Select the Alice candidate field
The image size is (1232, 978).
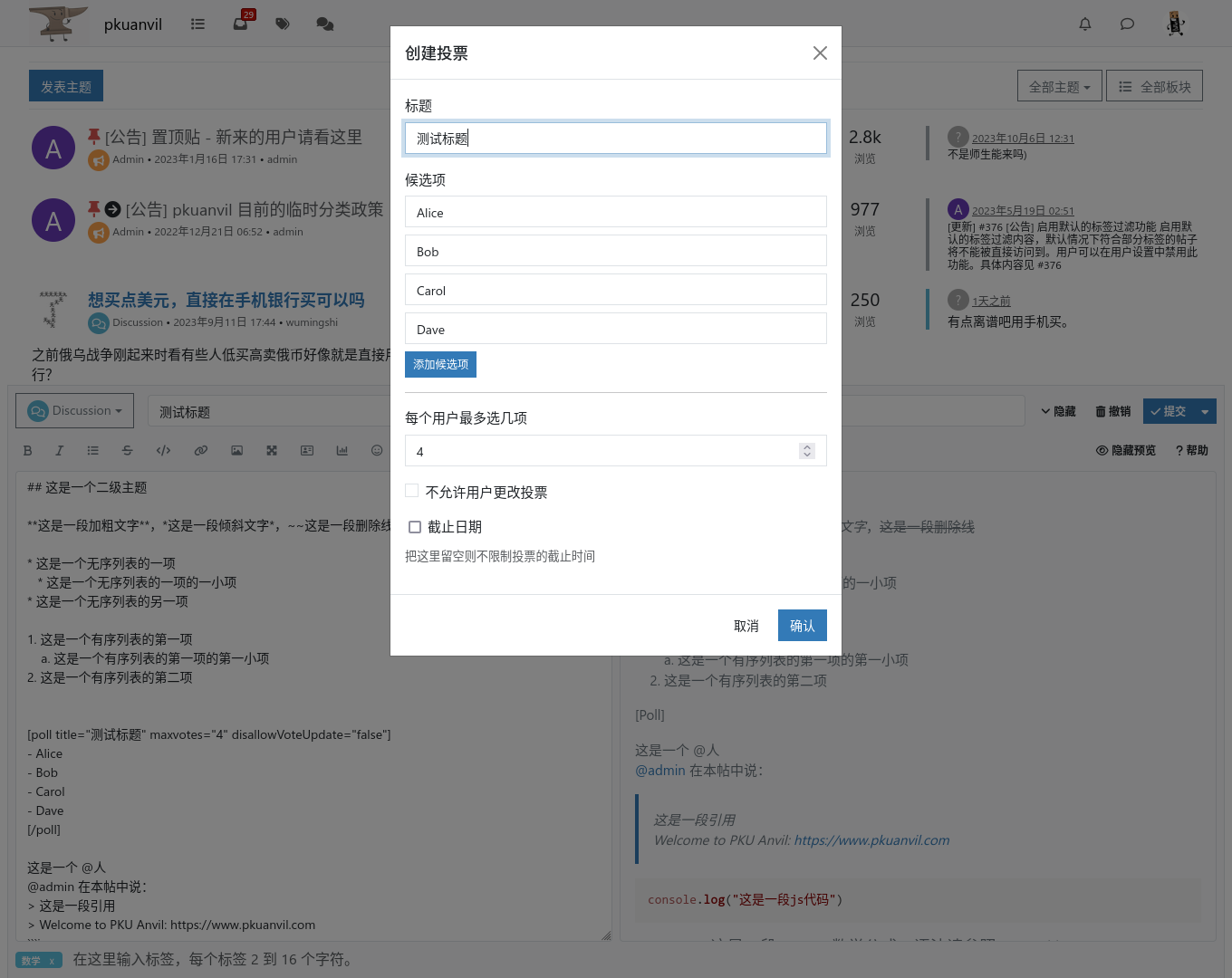point(616,212)
